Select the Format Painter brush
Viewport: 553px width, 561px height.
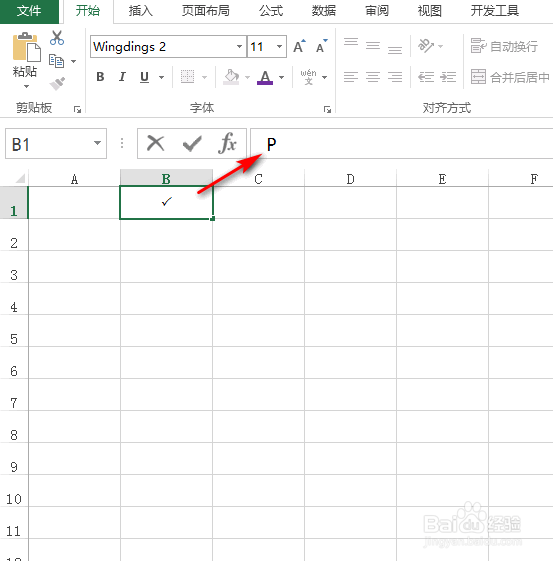57,84
